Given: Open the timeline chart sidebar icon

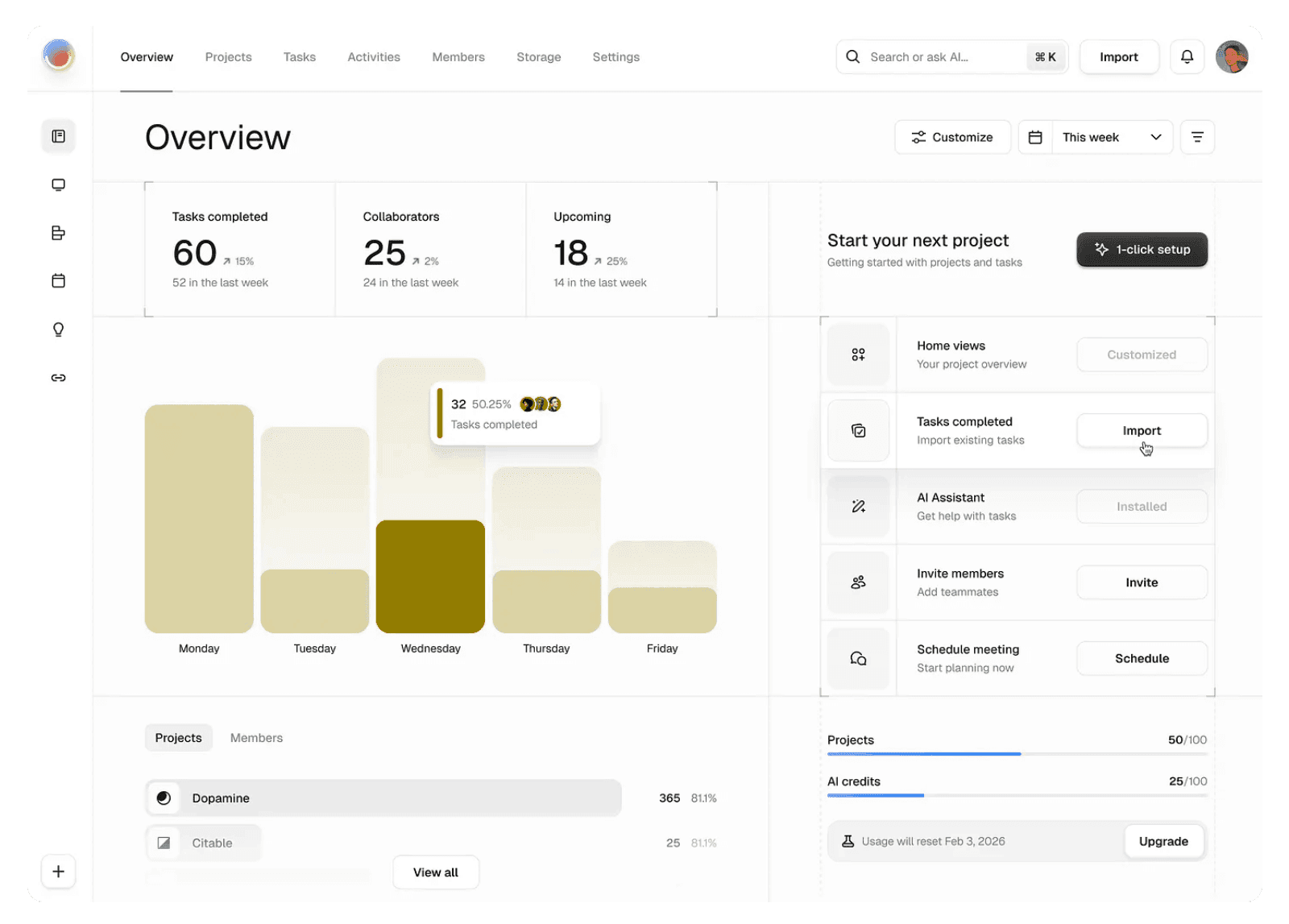Looking at the screenshot, I should pos(58,233).
